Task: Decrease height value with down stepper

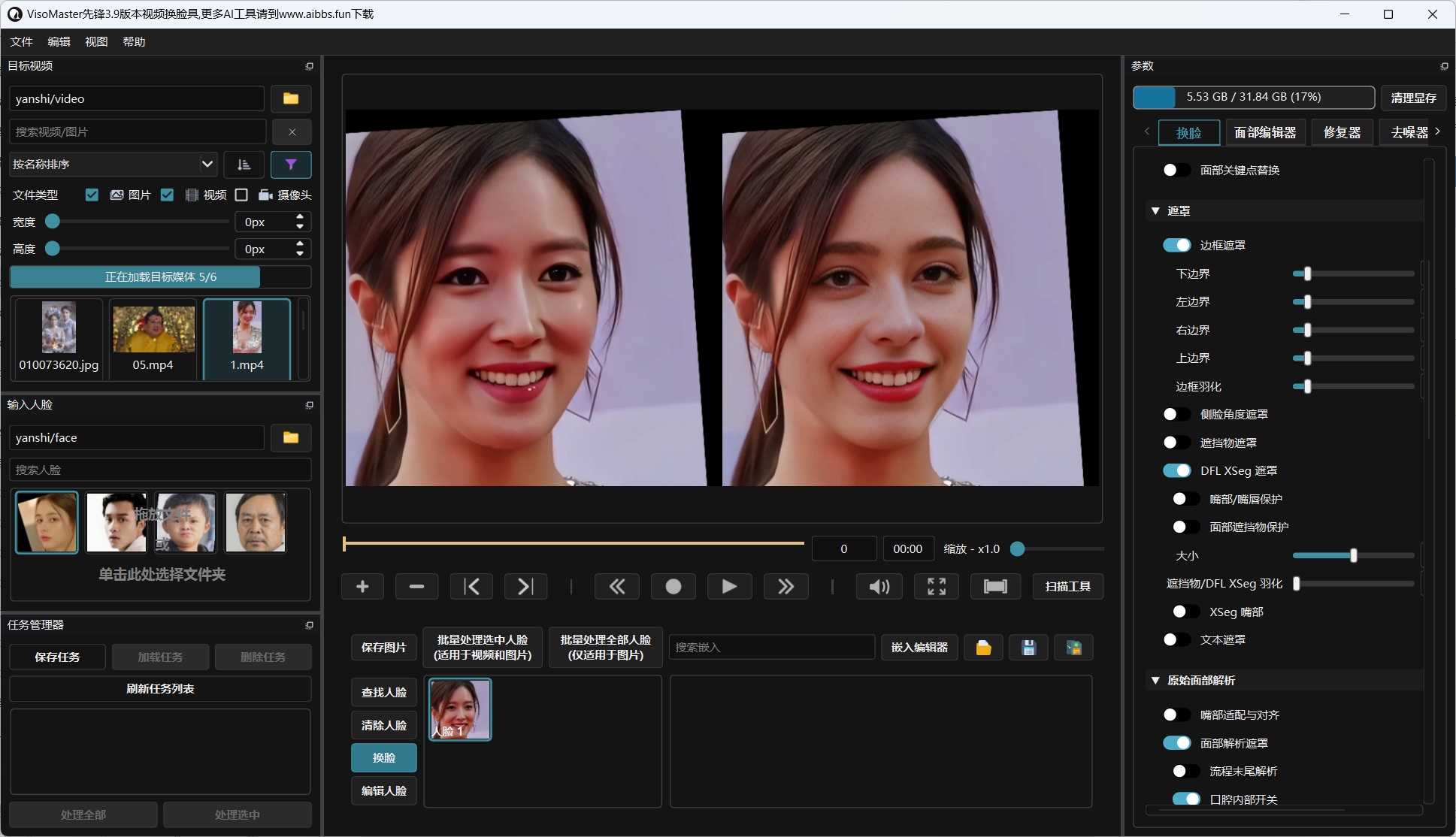Action: (x=300, y=254)
